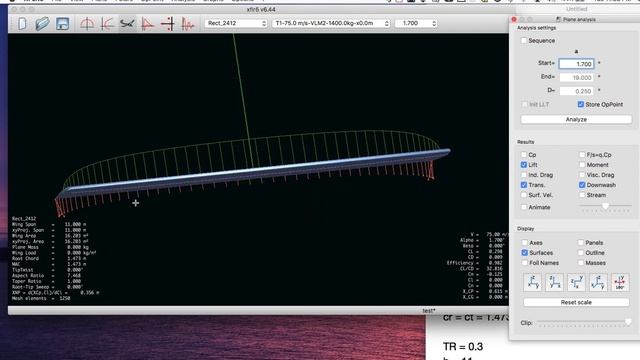This screenshot has width=640, height=360.
Task: Enable the Masses display checkbox
Action: pyautogui.click(x=581, y=263)
